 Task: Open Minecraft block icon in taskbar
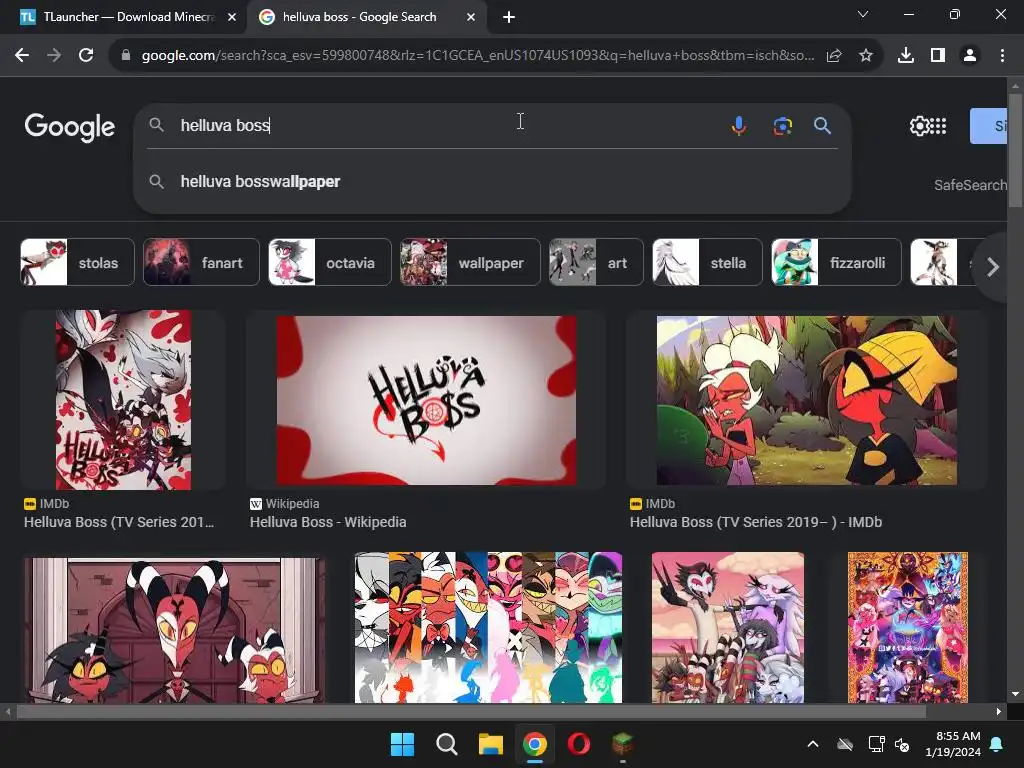(622, 744)
